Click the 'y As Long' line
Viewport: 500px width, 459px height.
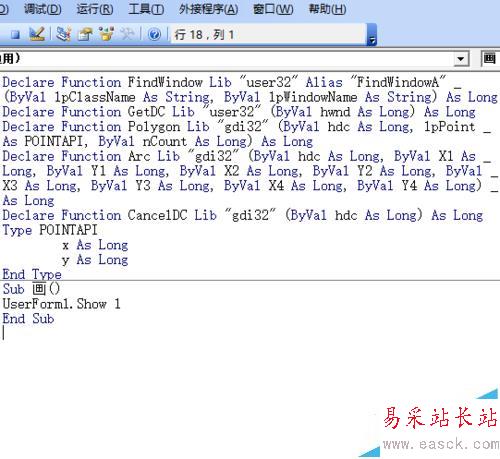click(x=95, y=260)
